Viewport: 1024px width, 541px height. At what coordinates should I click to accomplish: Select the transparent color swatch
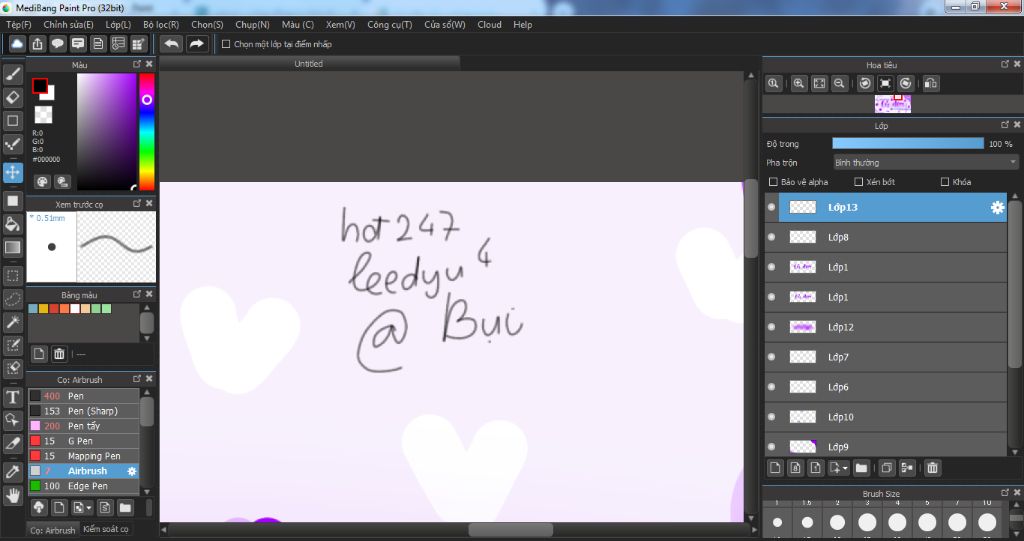pyautogui.click(x=43, y=114)
